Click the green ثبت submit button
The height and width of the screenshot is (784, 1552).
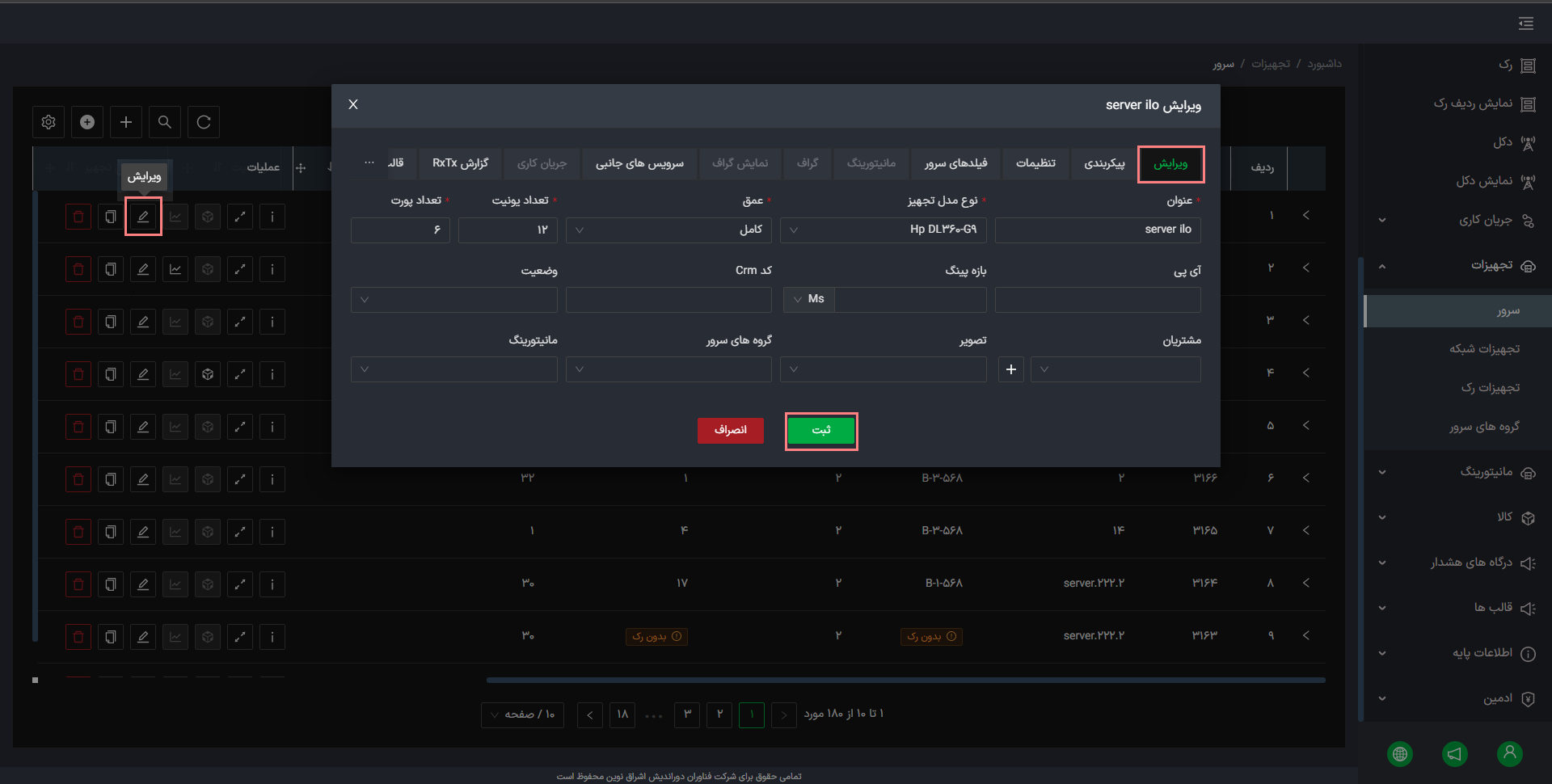tap(821, 431)
